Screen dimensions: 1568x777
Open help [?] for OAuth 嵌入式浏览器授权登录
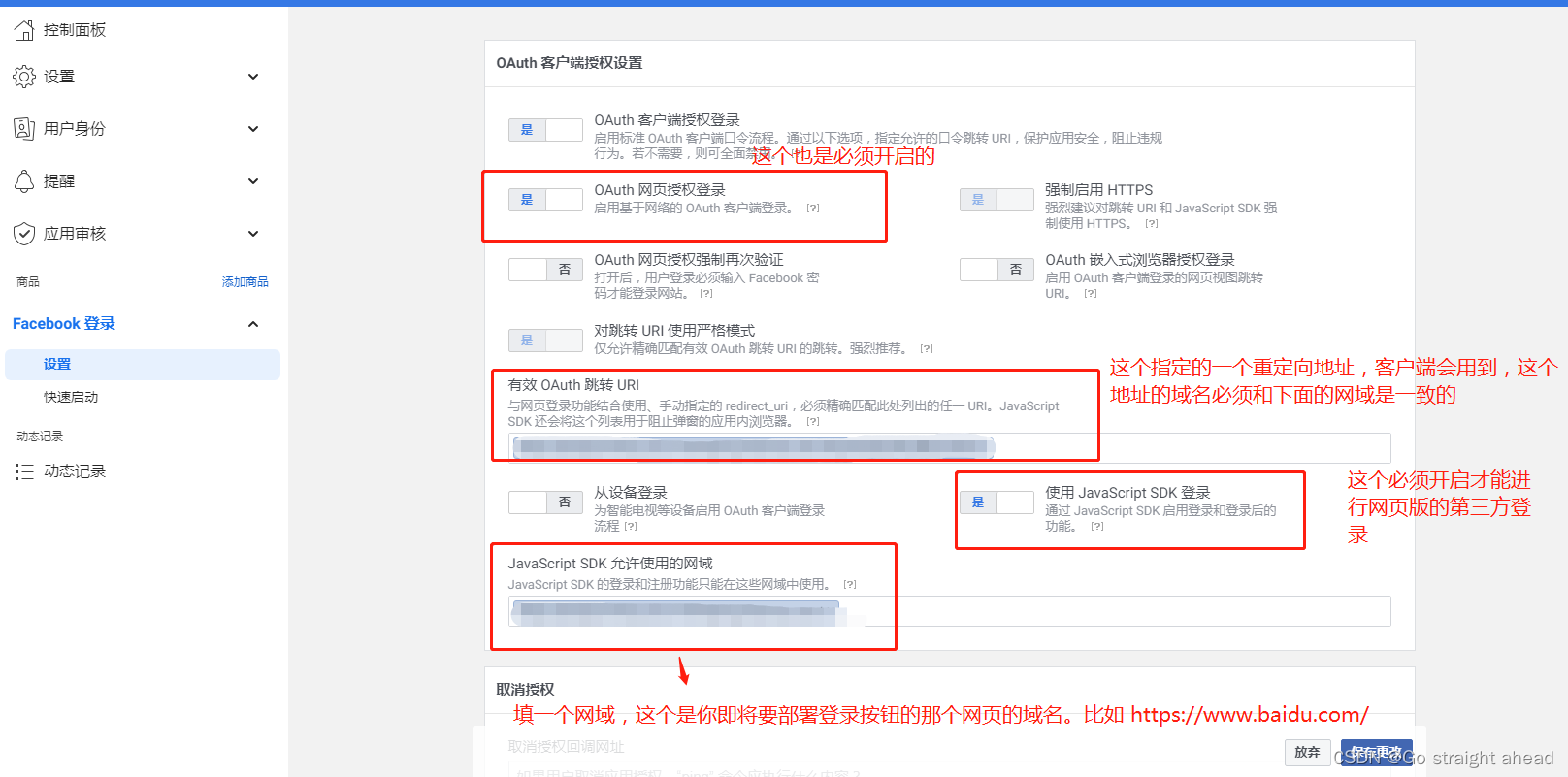tap(1091, 294)
